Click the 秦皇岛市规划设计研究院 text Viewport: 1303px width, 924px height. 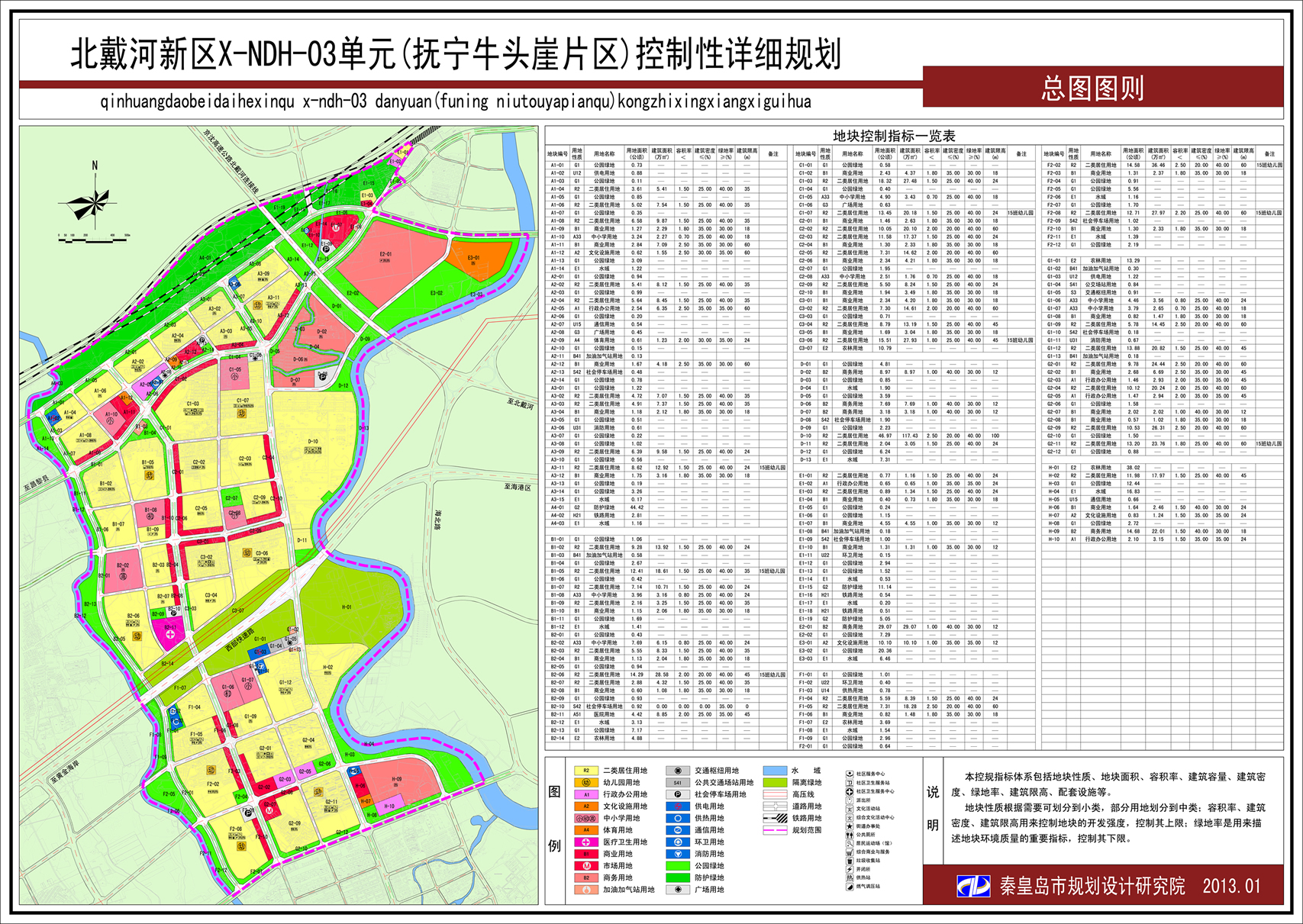click(x=1092, y=886)
